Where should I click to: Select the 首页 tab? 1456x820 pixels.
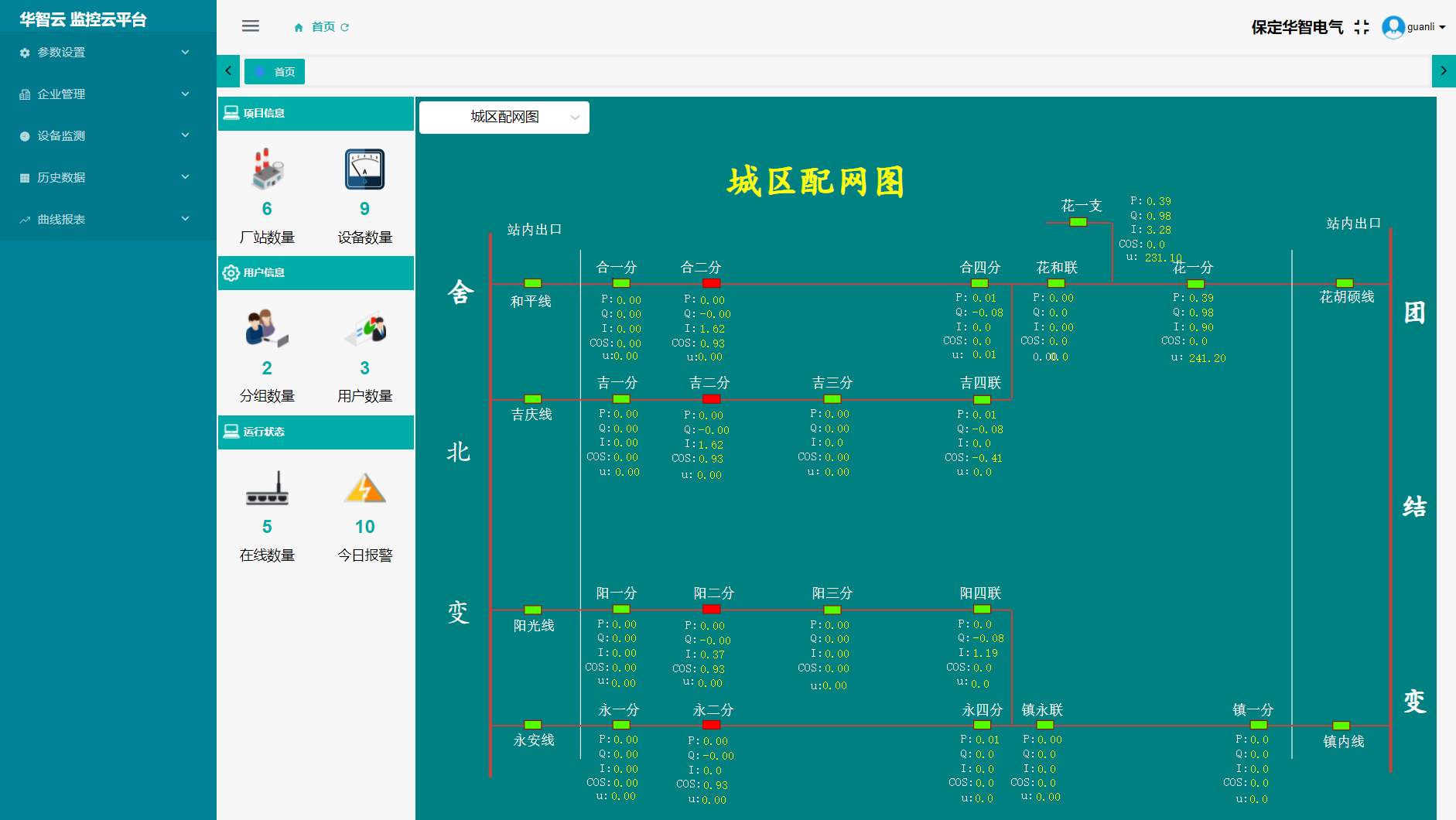tap(275, 71)
